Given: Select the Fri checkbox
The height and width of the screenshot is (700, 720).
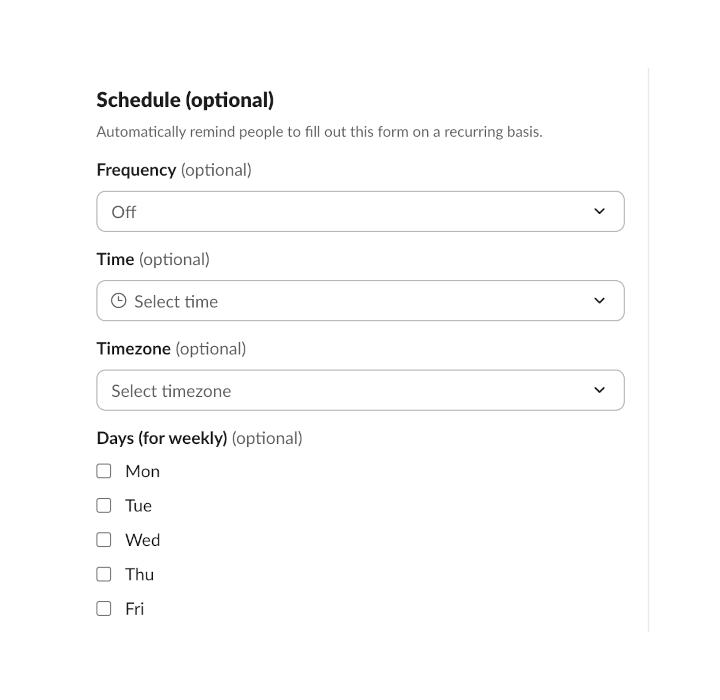Looking at the screenshot, I should tap(104, 608).
